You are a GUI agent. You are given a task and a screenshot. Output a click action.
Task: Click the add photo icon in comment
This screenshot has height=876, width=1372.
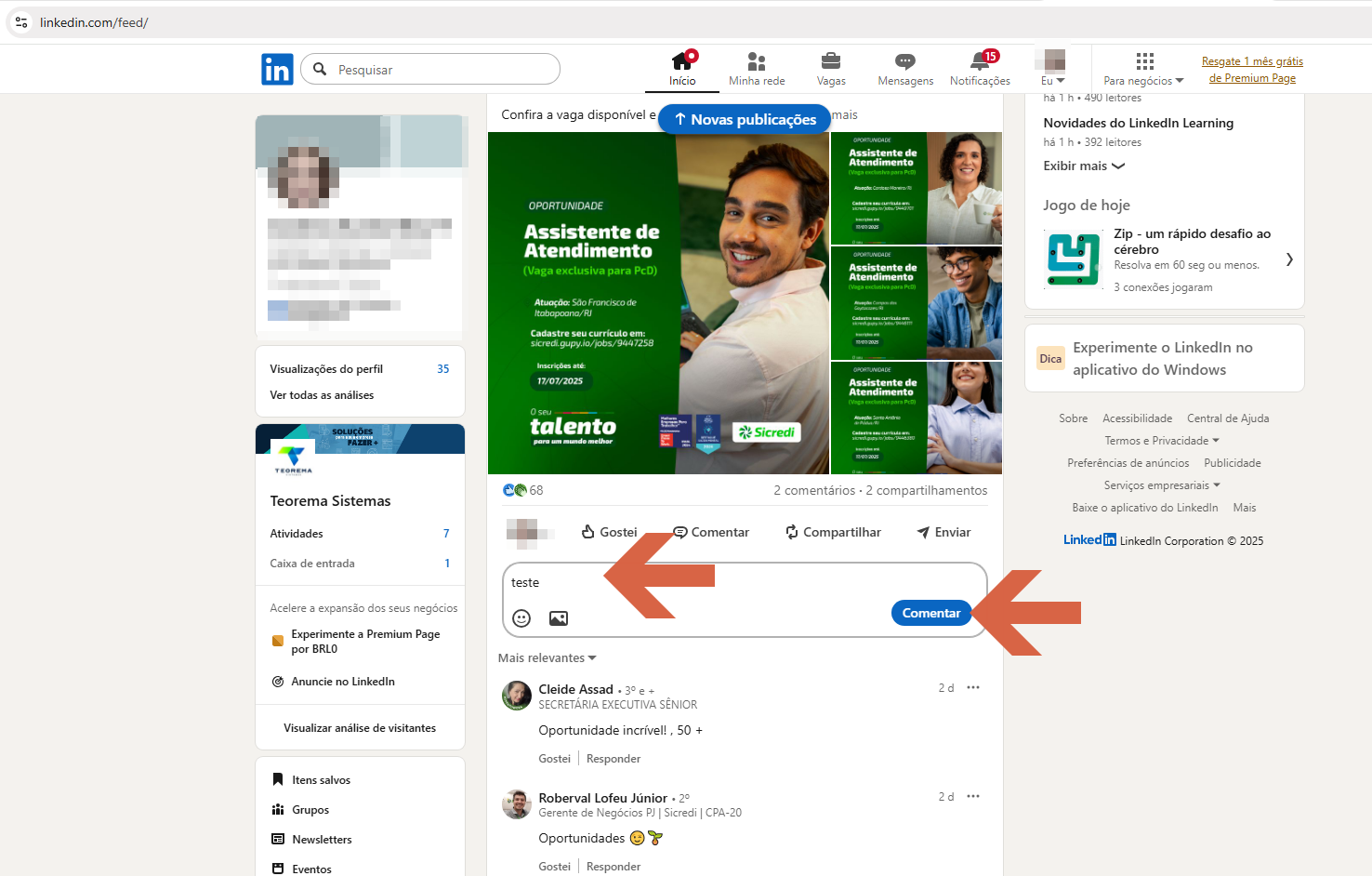pos(559,618)
